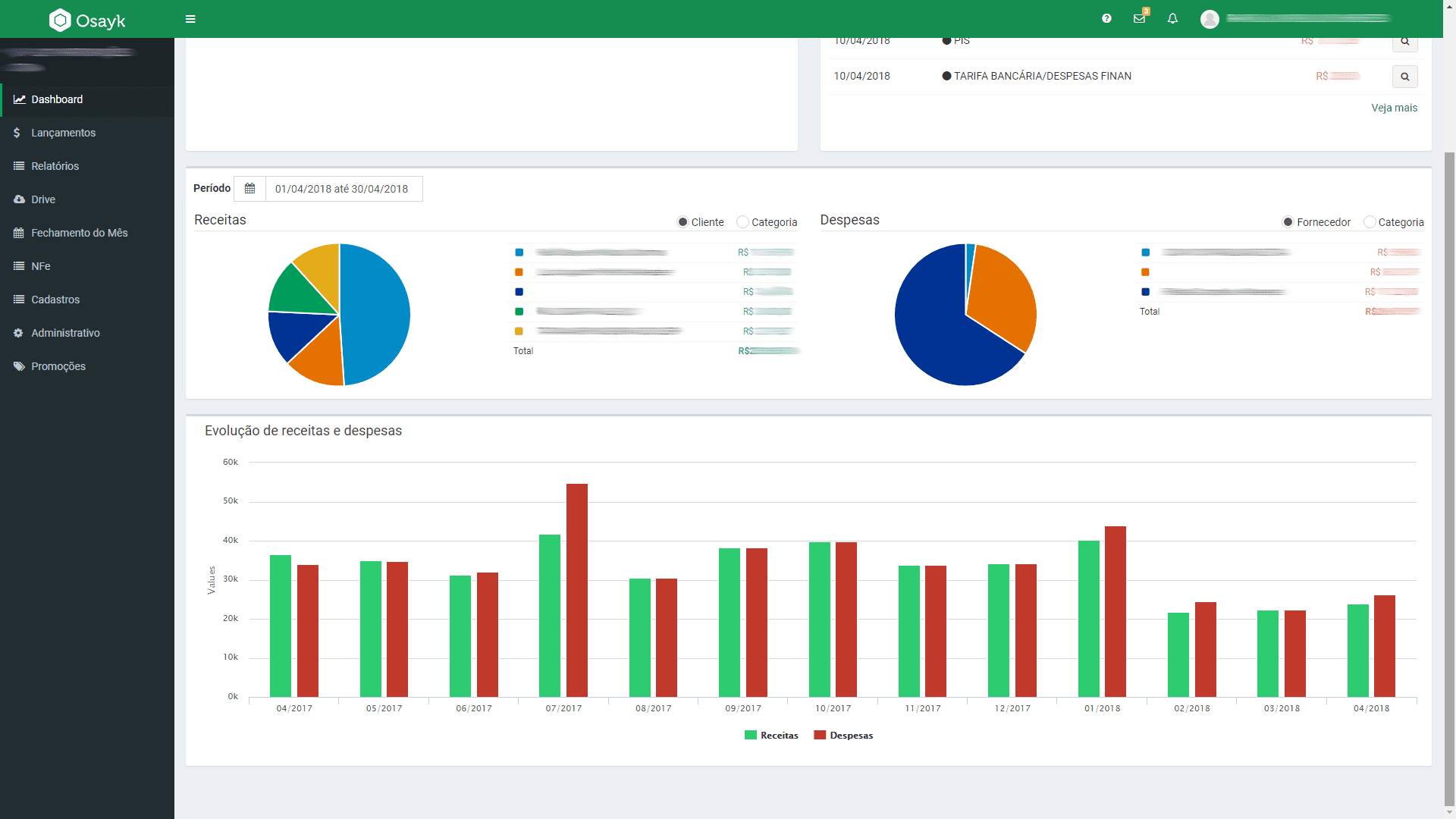Open the messages envelope icon
This screenshot has height=819, width=1456.
click(1139, 18)
